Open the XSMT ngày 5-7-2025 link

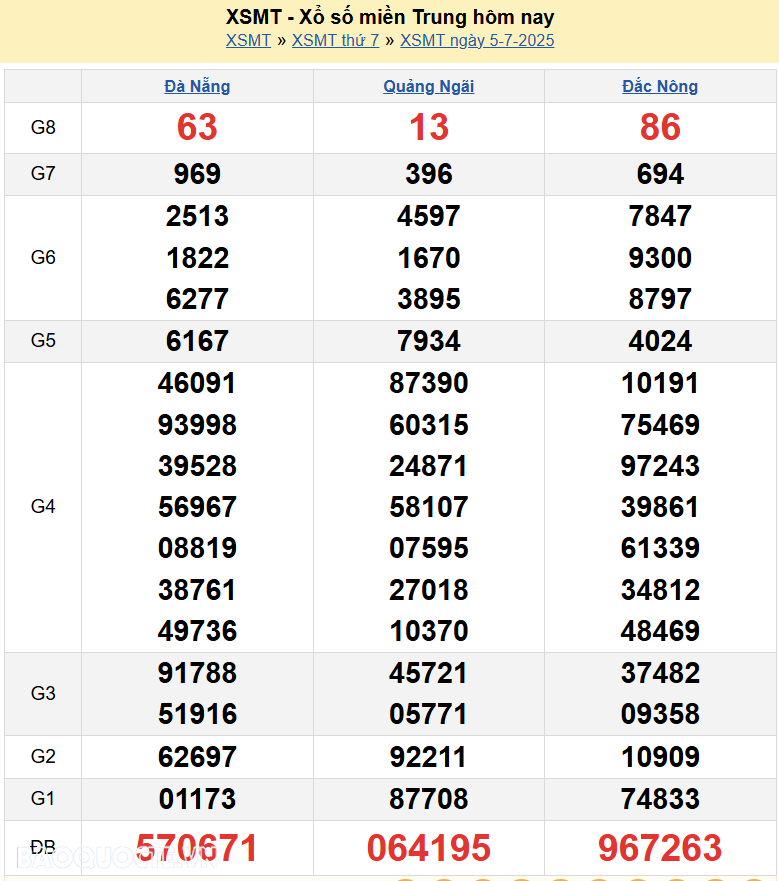point(476,41)
